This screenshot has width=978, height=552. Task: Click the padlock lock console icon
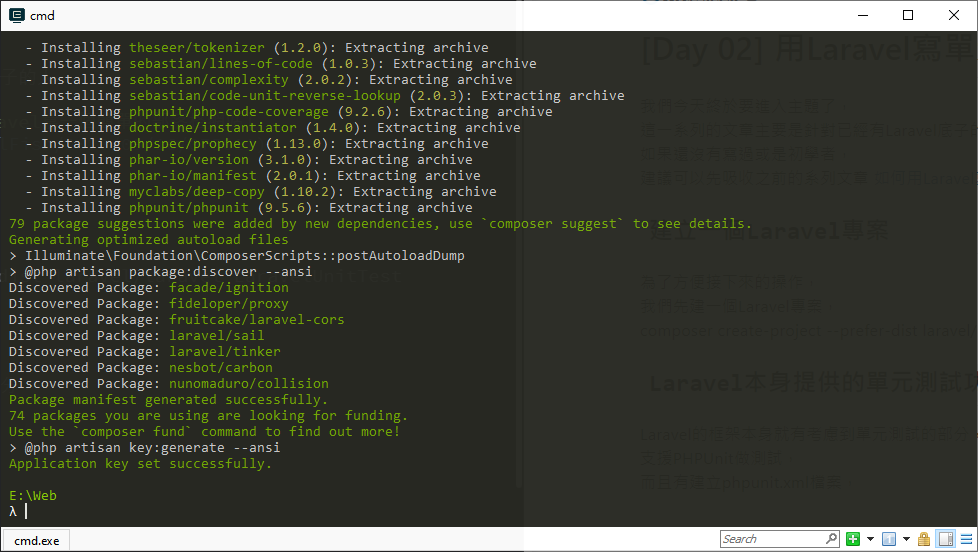pyautogui.click(x=924, y=539)
